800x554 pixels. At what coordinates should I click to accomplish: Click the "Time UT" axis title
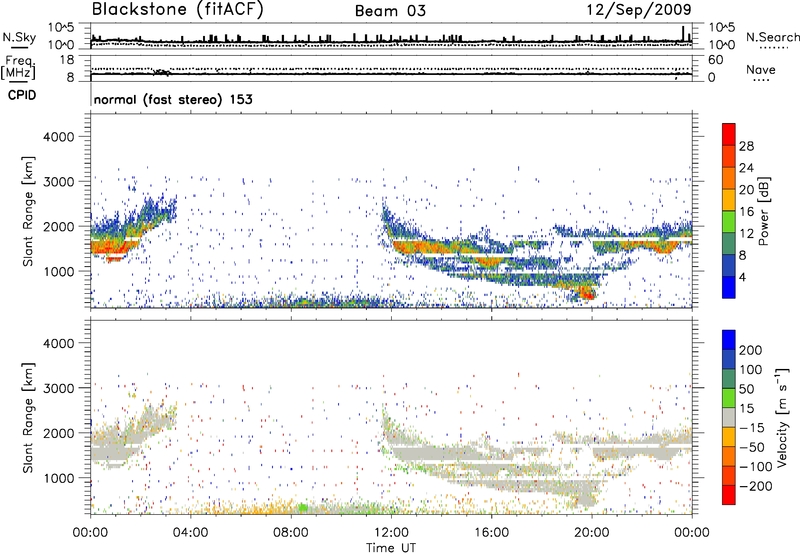point(391,548)
